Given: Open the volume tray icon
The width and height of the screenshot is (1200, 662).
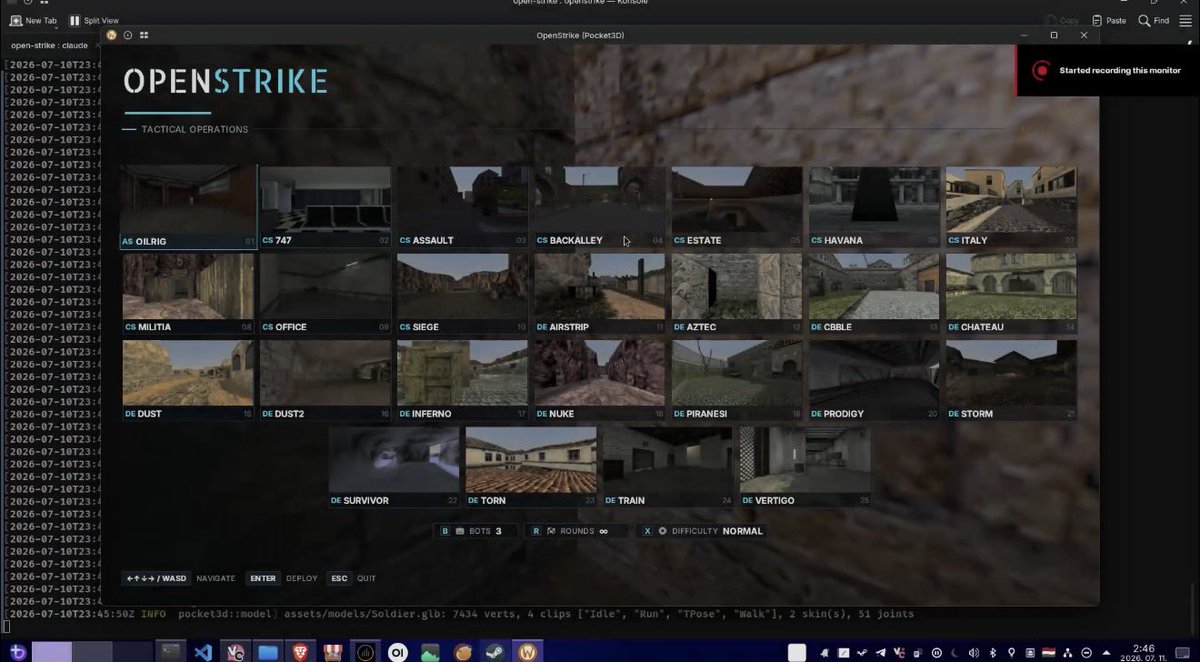Looking at the screenshot, I should [x=976, y=652].
